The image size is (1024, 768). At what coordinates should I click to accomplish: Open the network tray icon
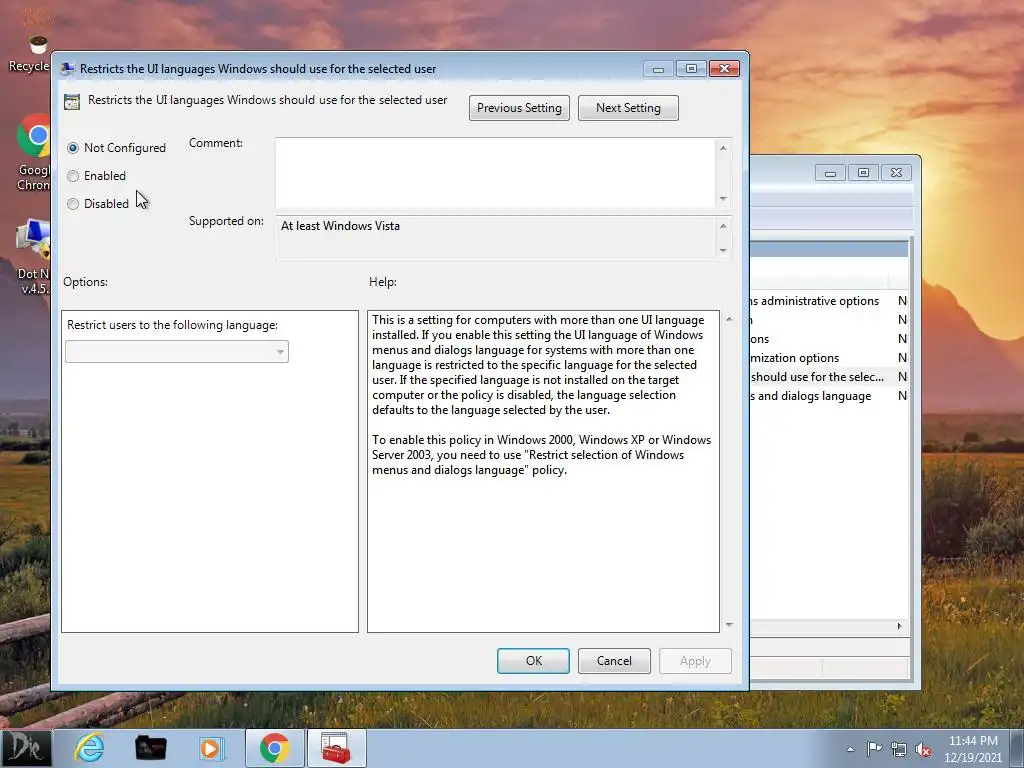coord(899,749)
